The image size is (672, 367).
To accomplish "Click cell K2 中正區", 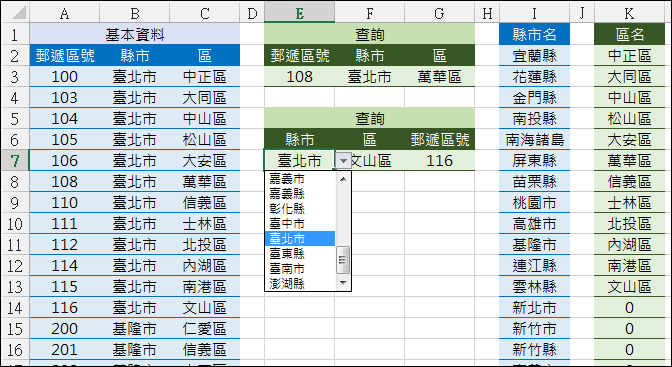I will (x=629, y=55).
